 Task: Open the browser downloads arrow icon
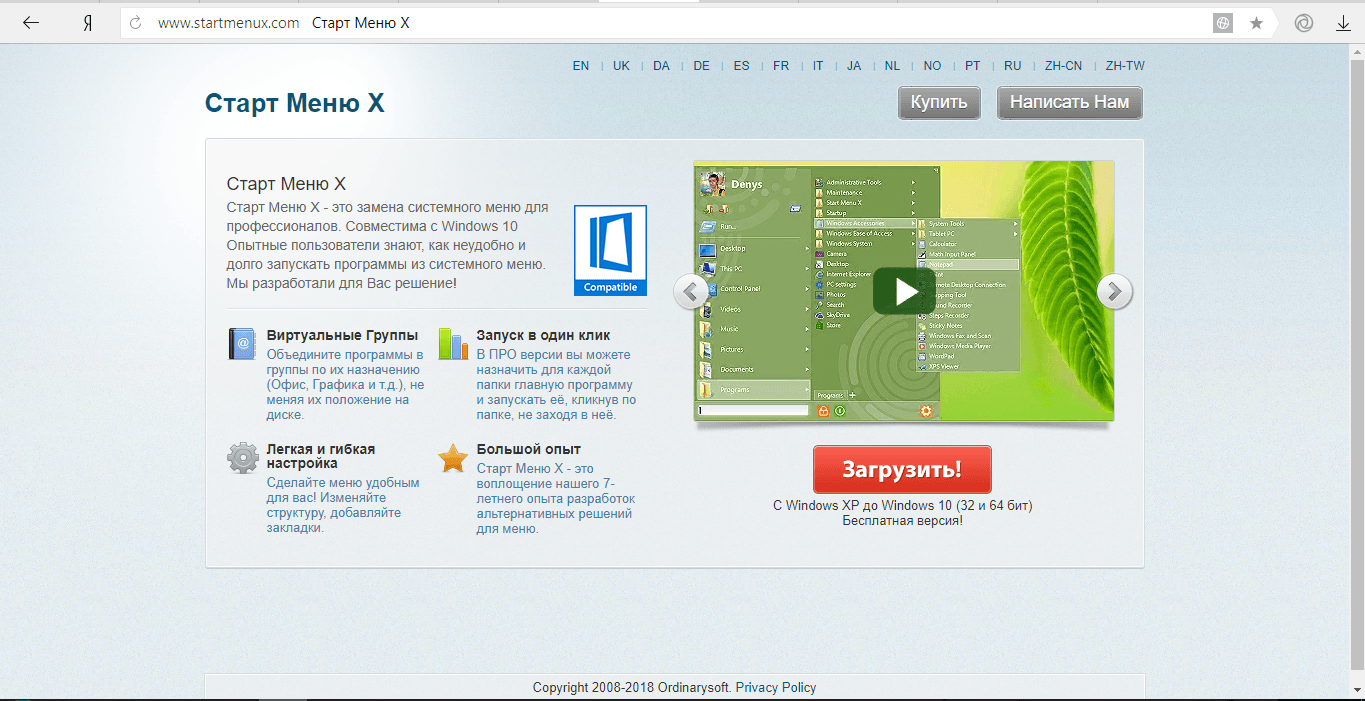(1343, 23)
